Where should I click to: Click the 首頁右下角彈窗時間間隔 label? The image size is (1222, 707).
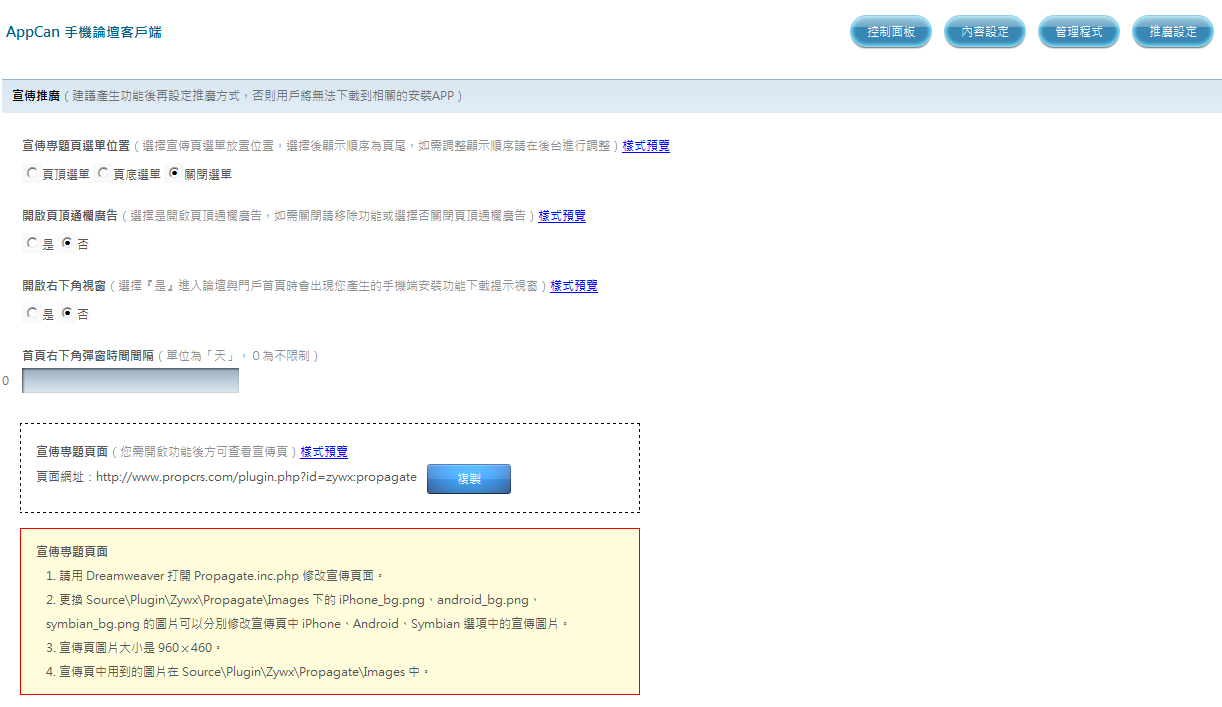pos(88,356)
